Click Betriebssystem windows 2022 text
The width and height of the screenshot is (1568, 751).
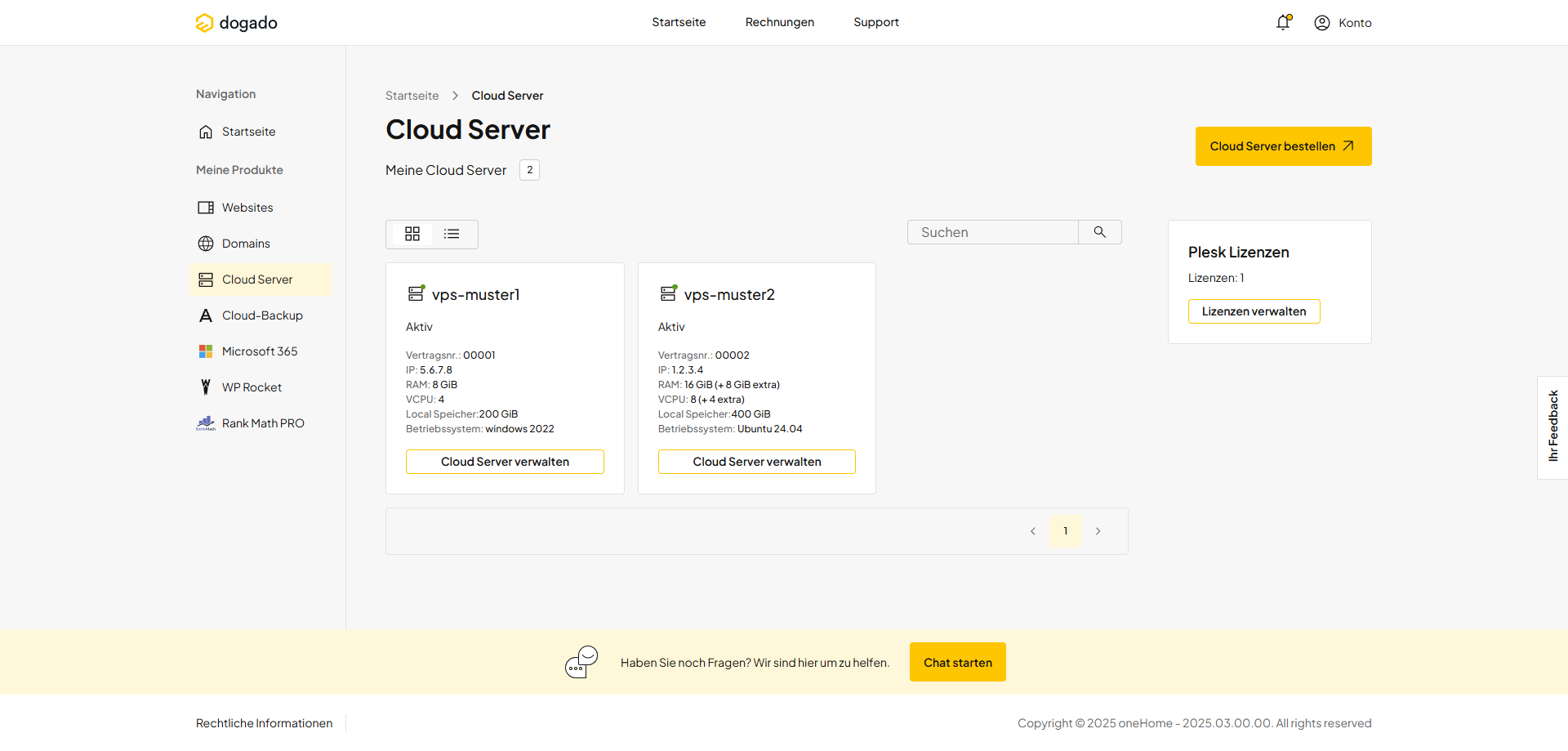[x=520, y=429]
